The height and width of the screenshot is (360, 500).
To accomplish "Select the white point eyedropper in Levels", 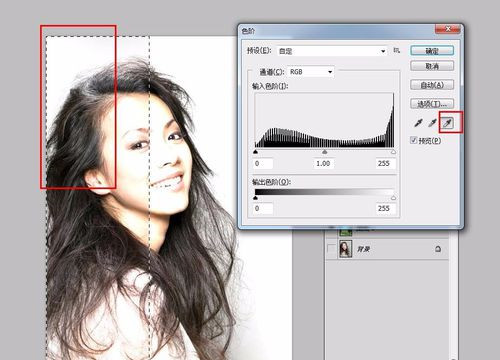I will pos(447,123).
